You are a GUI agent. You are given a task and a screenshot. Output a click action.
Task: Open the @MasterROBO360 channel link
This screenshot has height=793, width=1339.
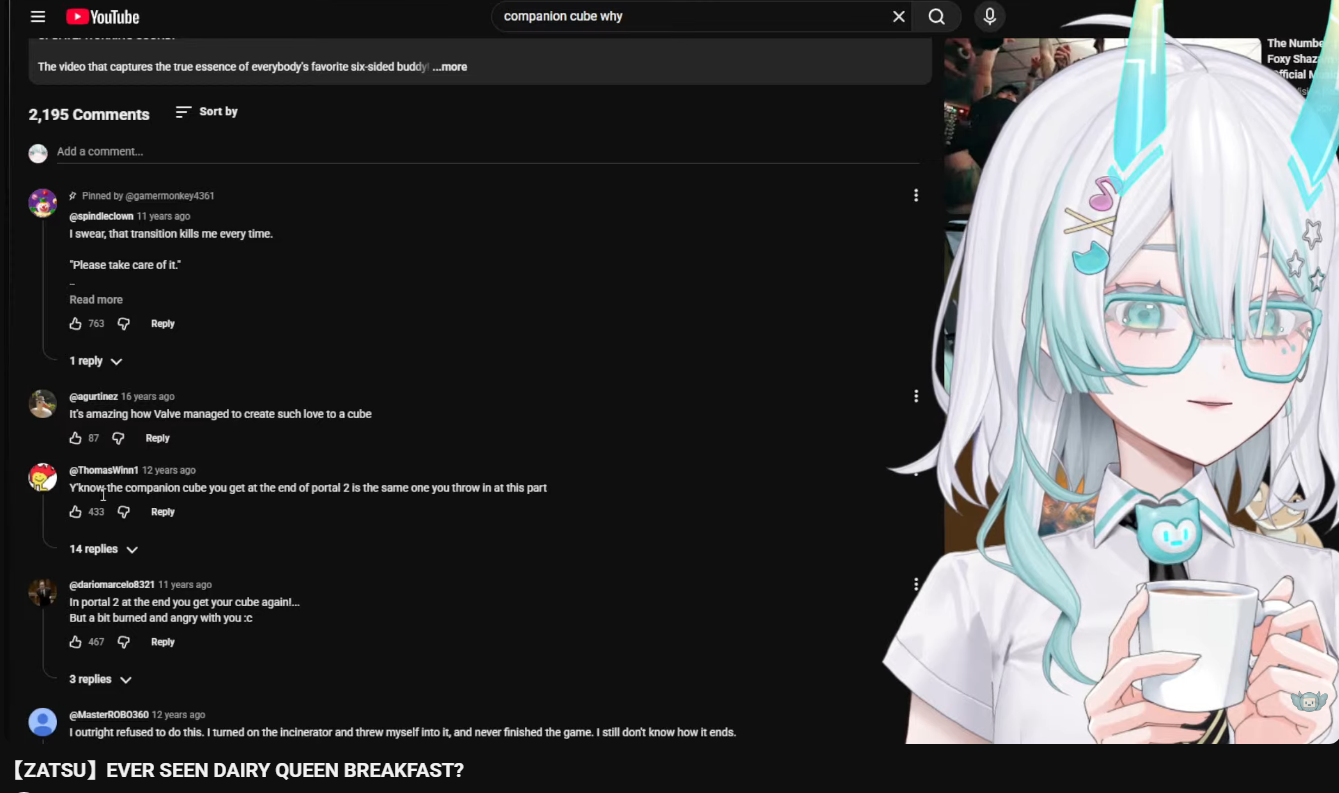(109, 715)
